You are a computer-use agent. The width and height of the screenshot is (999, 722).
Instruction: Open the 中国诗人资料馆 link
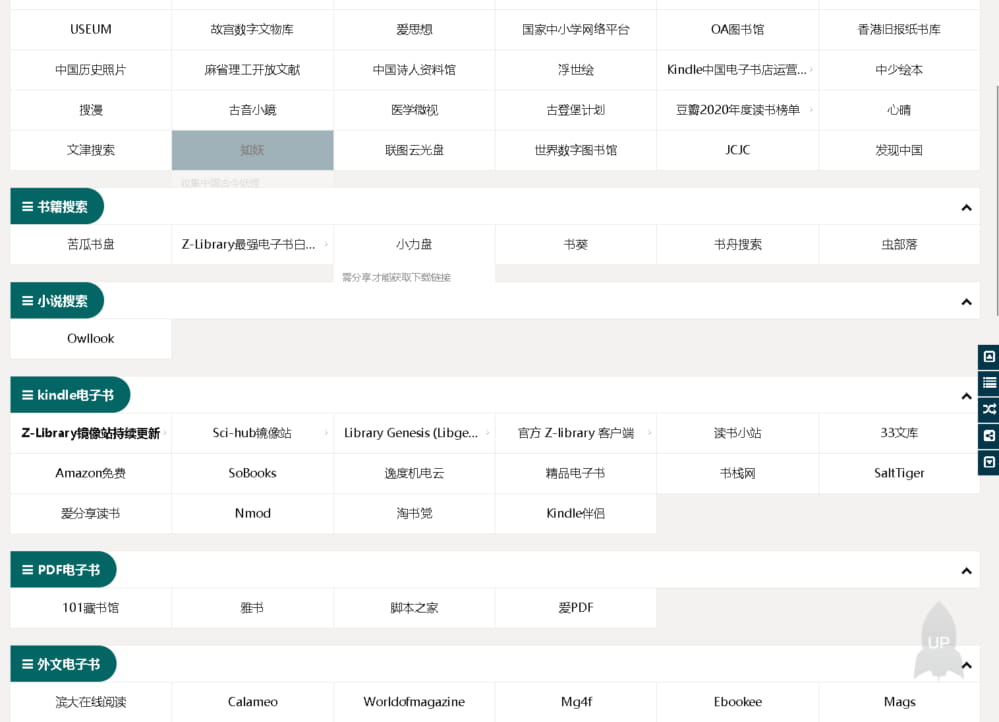(x=414, y=69)
